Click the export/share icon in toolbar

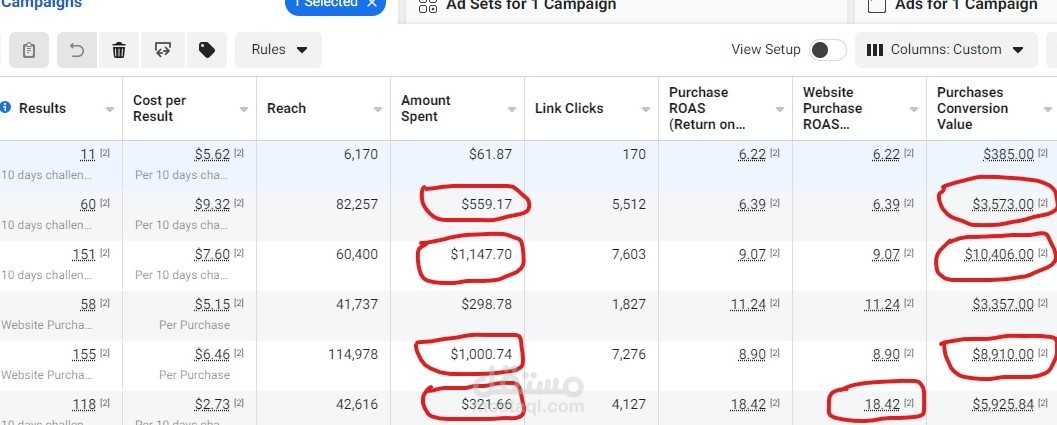[163, 50]
